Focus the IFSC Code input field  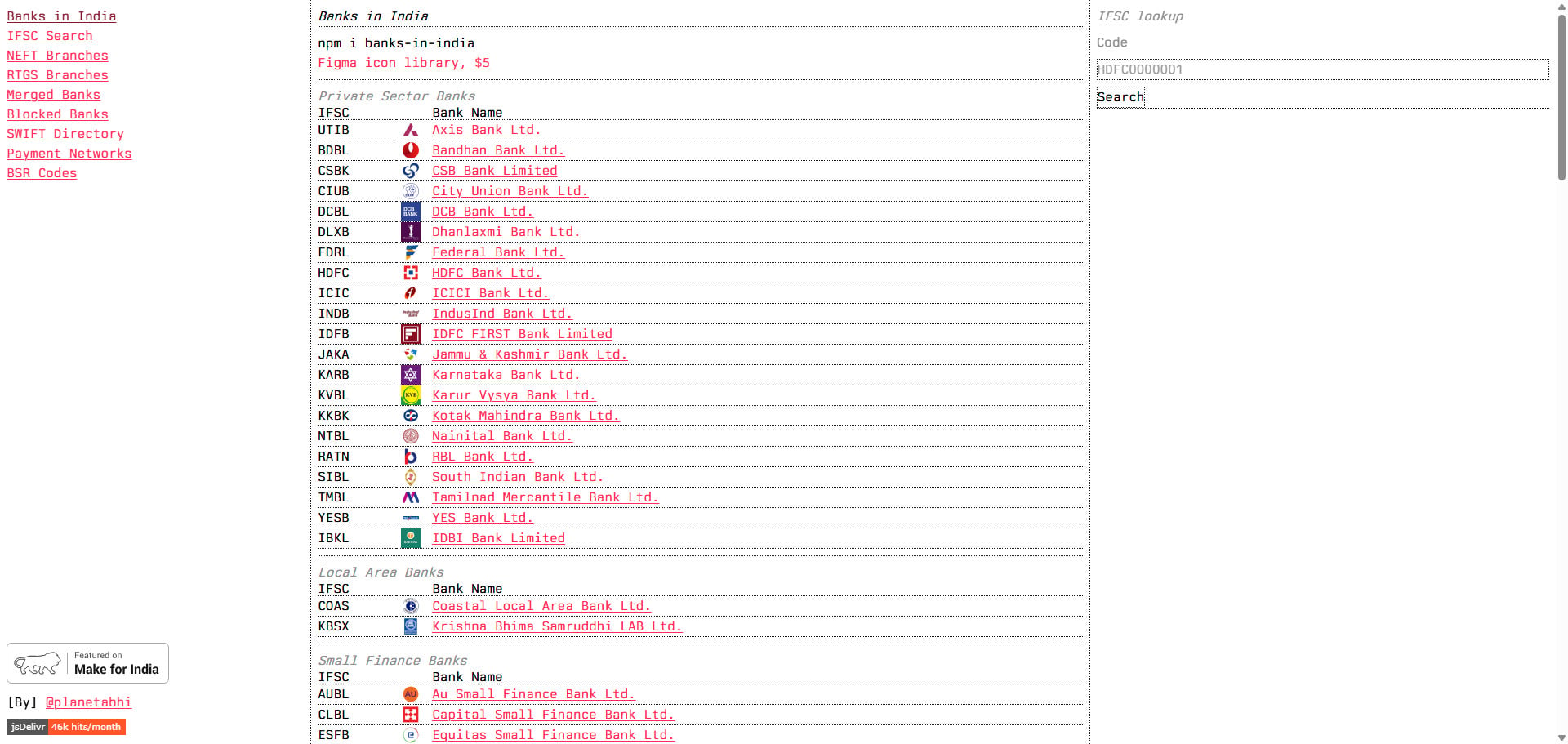click(x=1322, y=69)
